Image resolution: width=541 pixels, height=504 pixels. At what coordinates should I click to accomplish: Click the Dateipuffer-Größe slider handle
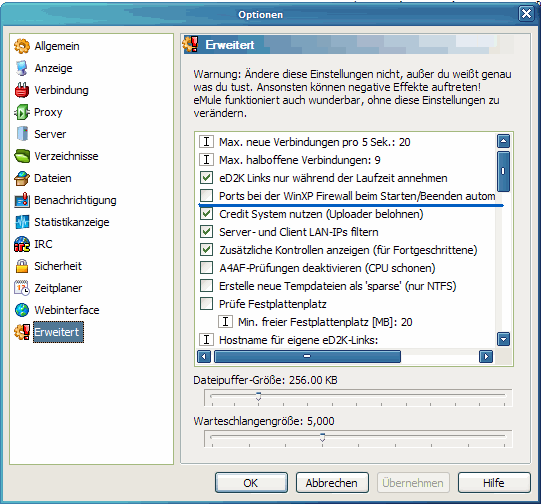pos(258,396)
